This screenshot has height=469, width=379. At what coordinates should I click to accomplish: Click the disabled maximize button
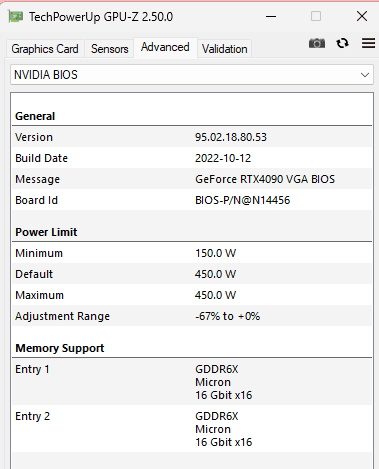[316, 16]
